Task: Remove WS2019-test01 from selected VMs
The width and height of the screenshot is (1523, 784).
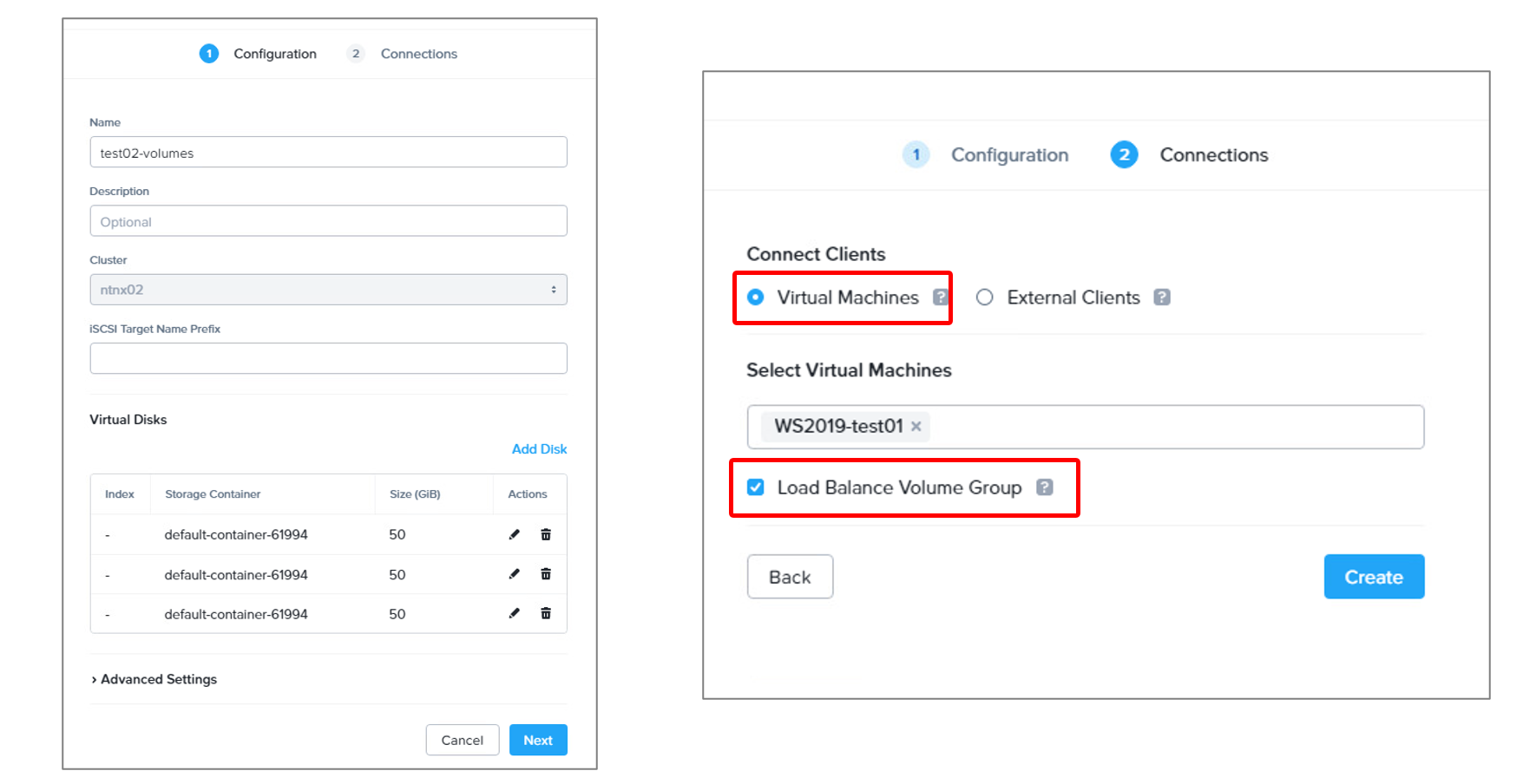Action: tap(916, 426)
